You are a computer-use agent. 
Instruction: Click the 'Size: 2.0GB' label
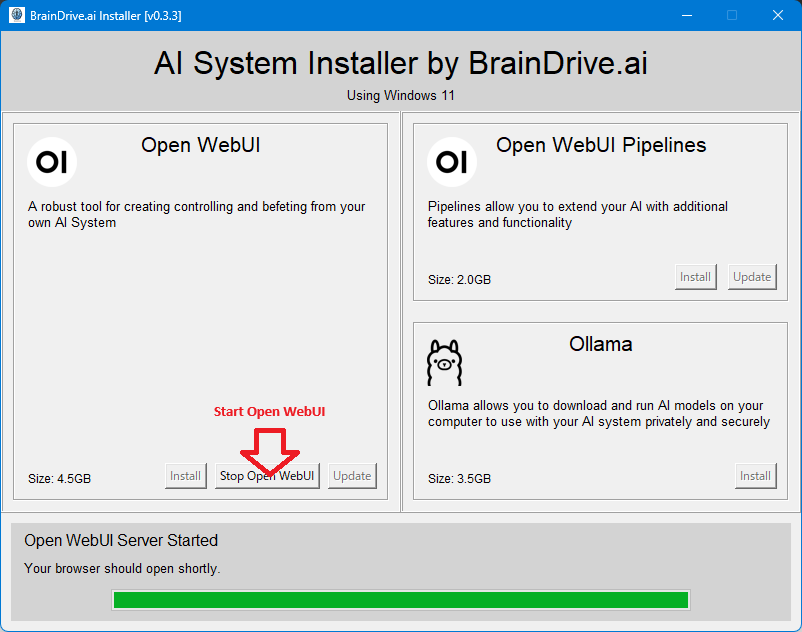pos(459,280)
